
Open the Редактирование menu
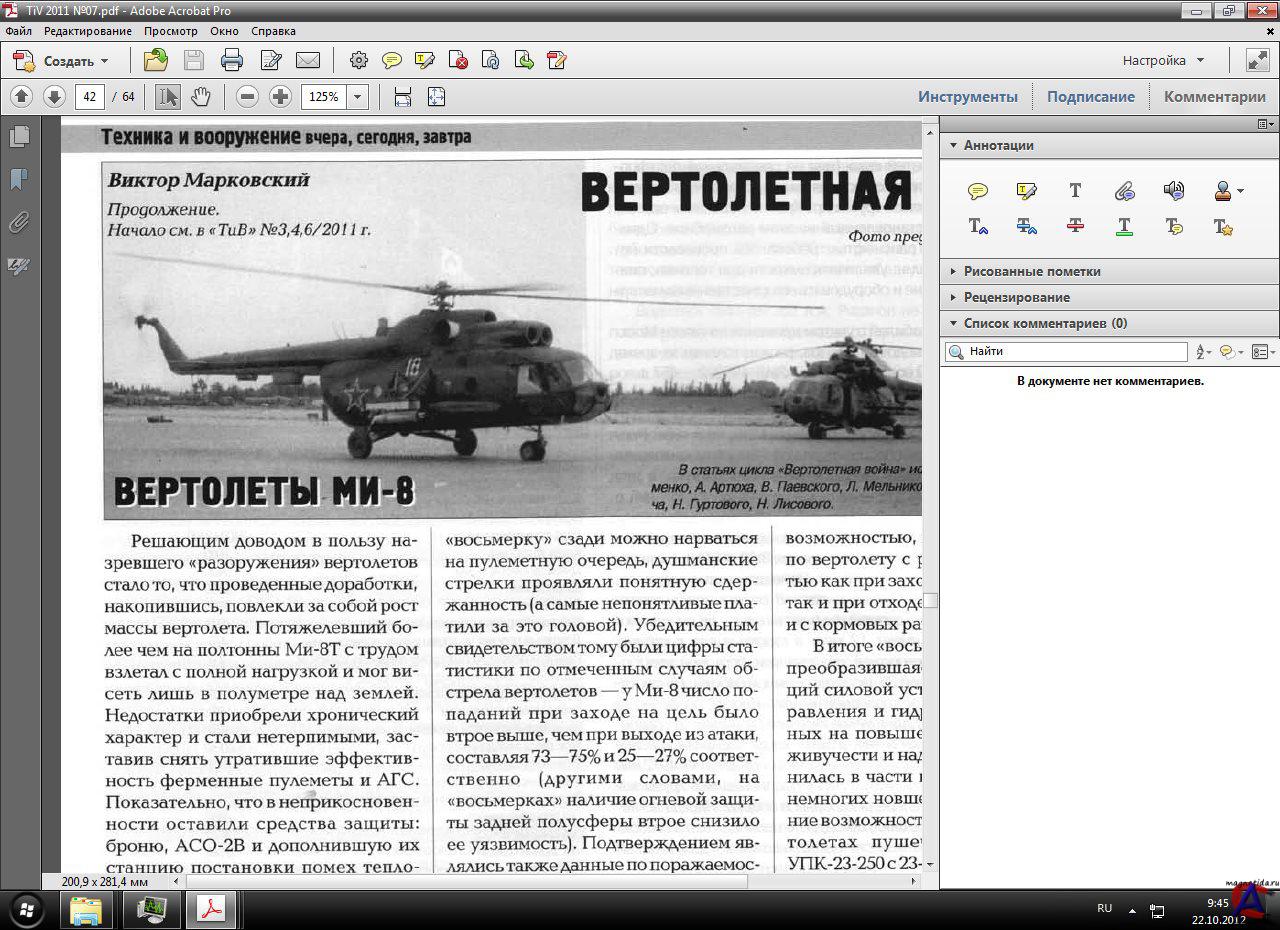87,31
